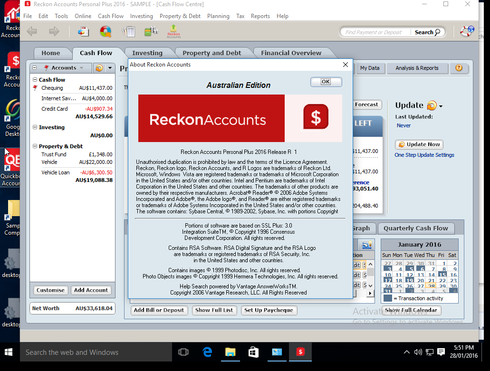Viewport: 490px width, 371px height.
Task: Click the scroll up arrow in bills list
Action: click(370, 264)
